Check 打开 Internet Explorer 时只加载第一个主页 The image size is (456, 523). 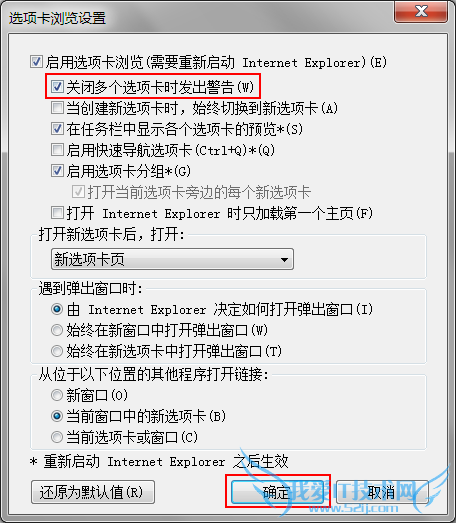pos(57,213)
